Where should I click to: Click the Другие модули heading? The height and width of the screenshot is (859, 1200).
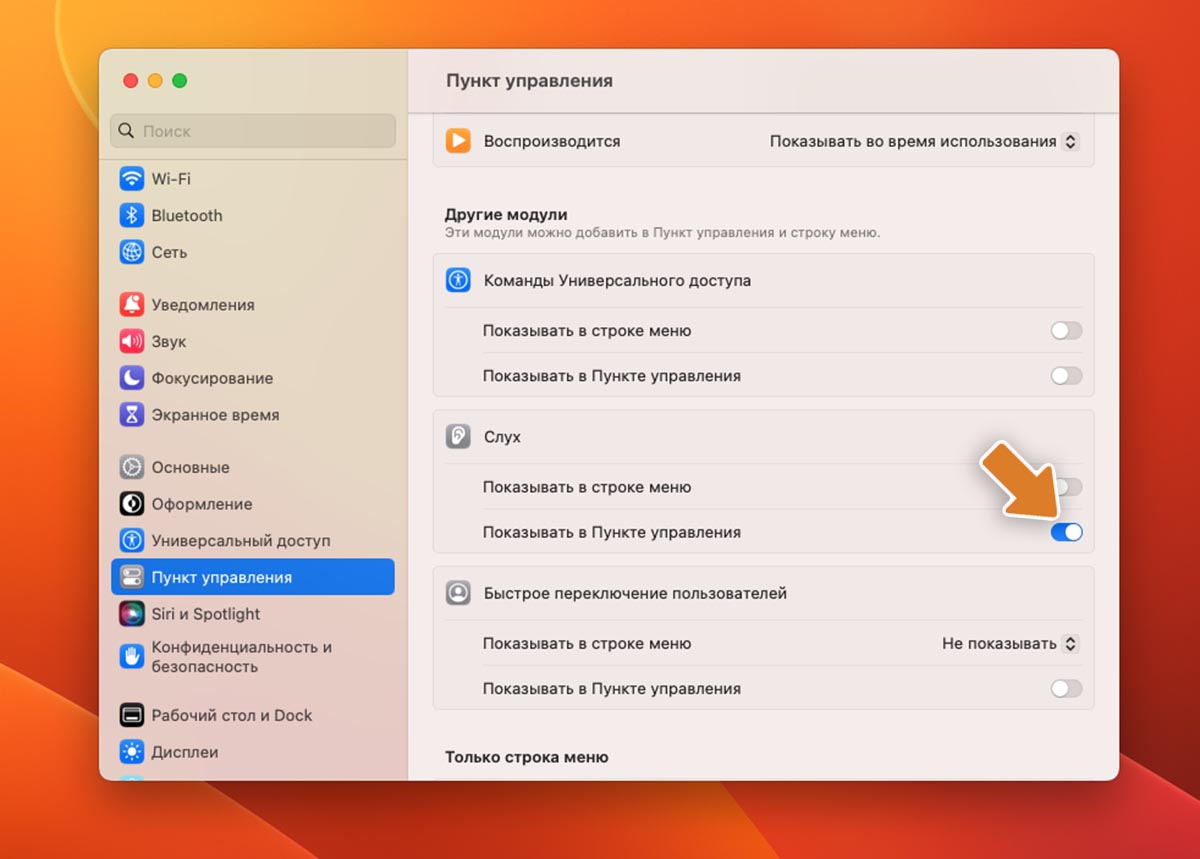pos(506,215)
